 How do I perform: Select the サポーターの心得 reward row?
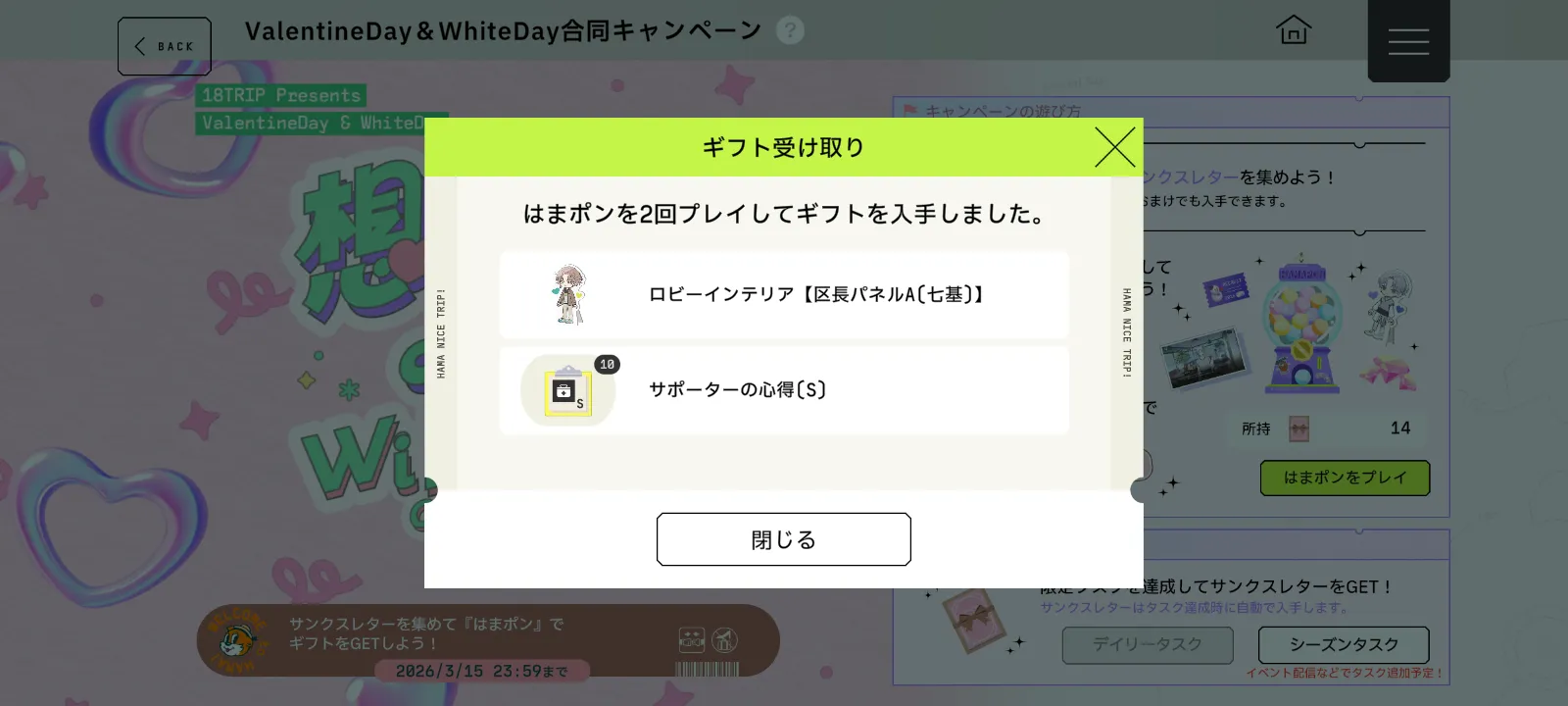coord(784,390)
